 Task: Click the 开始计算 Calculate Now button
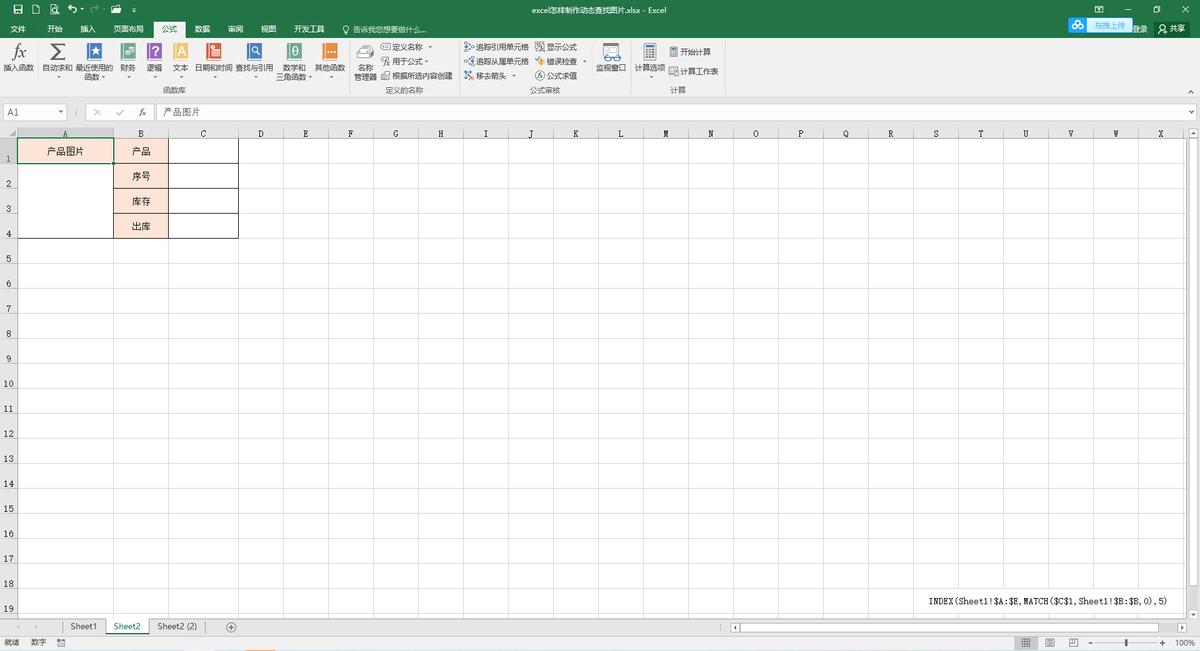click(690, 52)
